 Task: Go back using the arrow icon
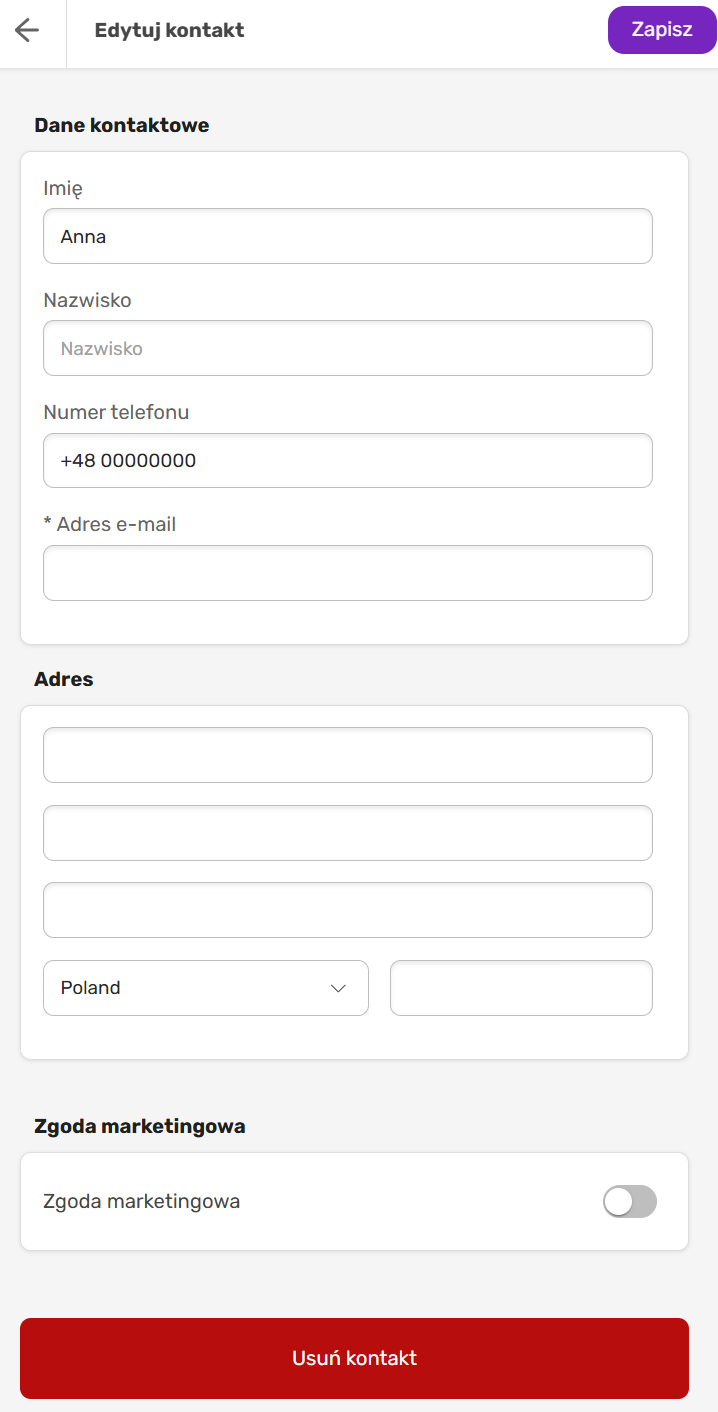click(x=27, y=30)
